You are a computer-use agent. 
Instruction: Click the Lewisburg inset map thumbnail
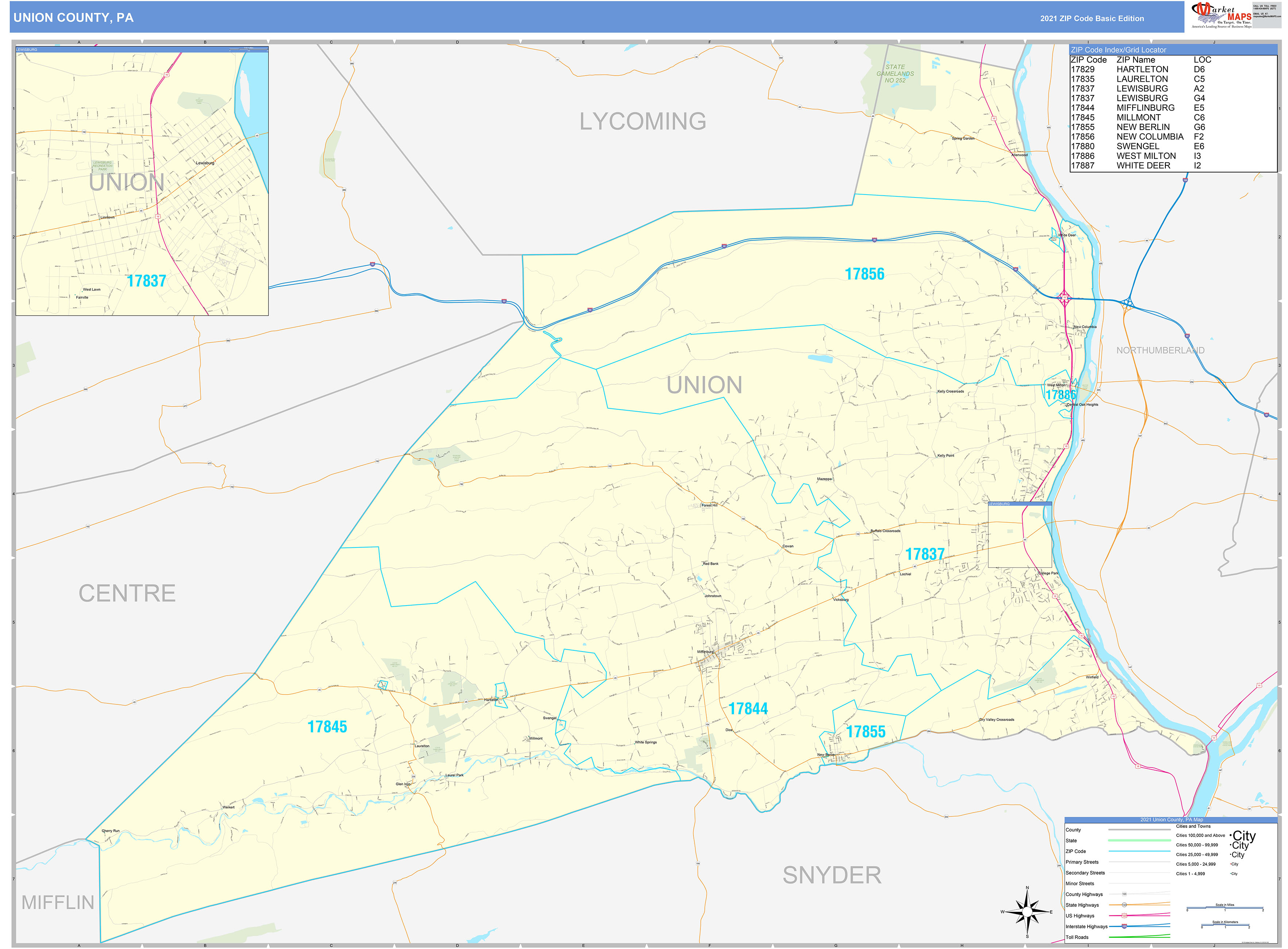(x=142, y=181)
